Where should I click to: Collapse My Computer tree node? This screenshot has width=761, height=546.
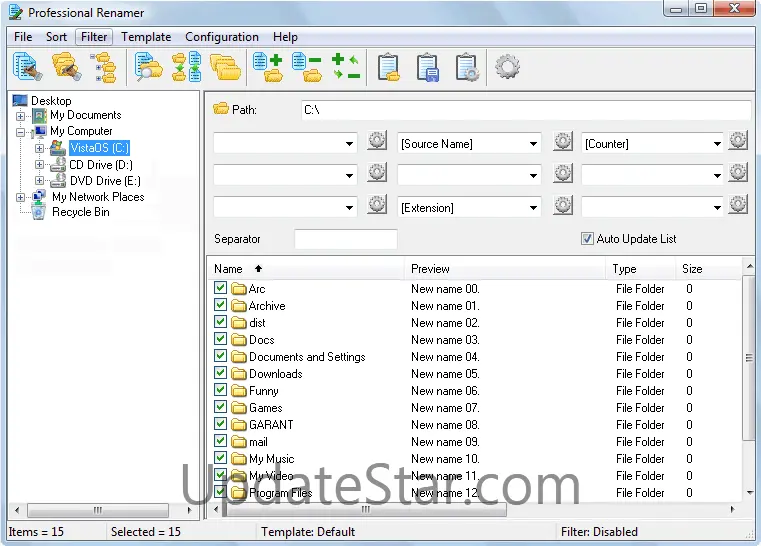pyautogui.click(x=20, y=132)
